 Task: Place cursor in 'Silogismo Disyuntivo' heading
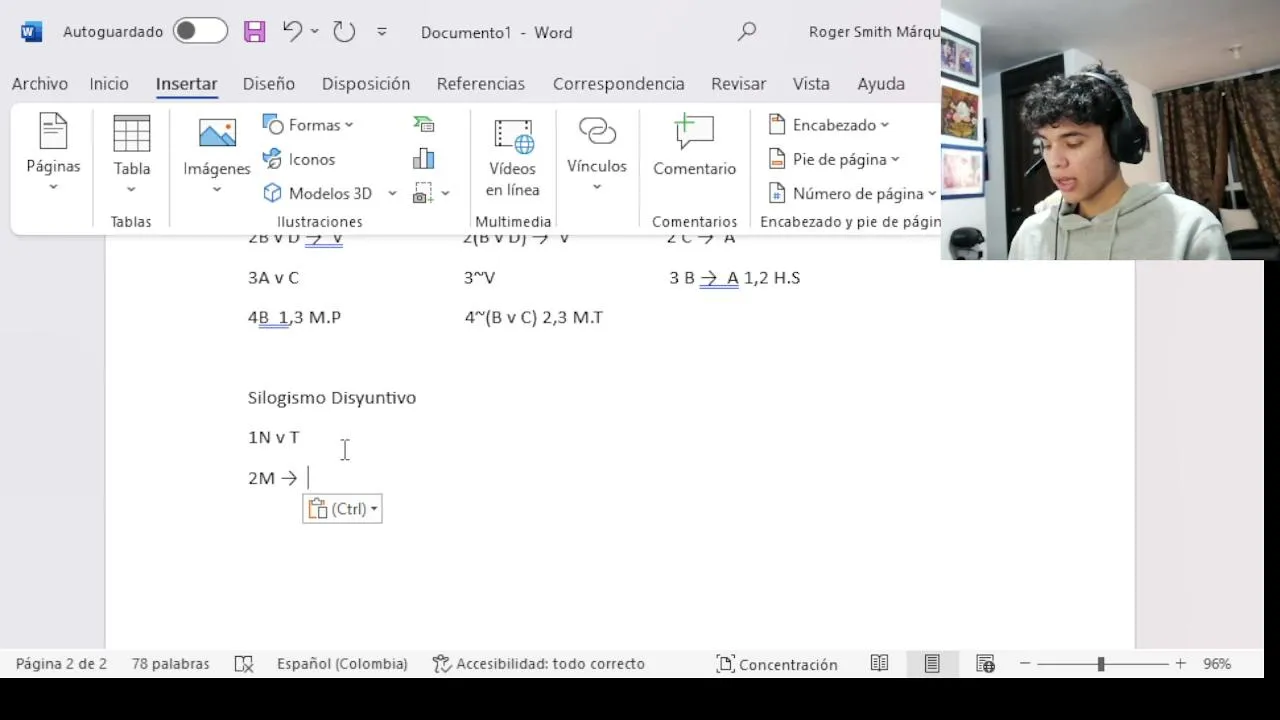(x=332, y=398)
